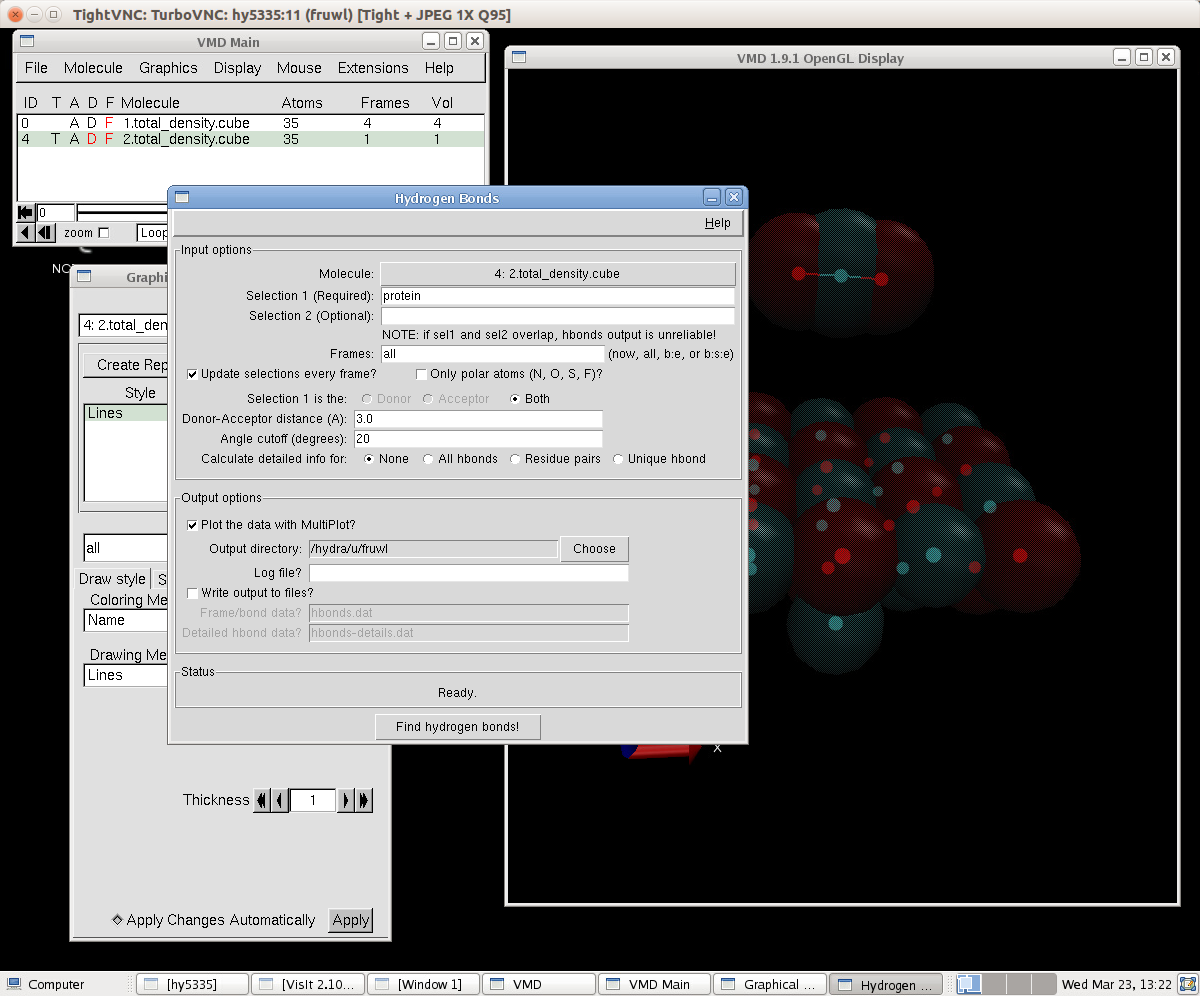Open the Molecule dropdown in Hydrogen Bonds
The height and width of the screenshot is (996, 1200).
(x=557, y=273)
